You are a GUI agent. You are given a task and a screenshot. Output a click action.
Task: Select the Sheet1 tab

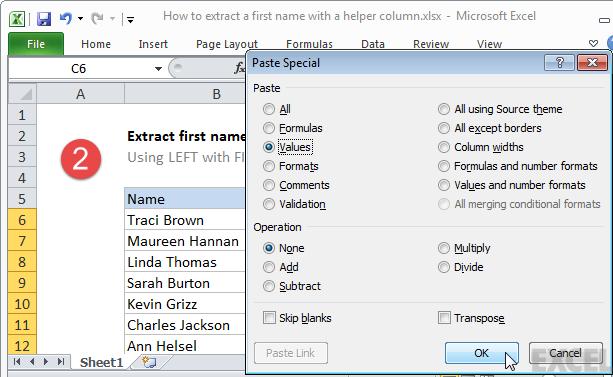coord(101,362)
